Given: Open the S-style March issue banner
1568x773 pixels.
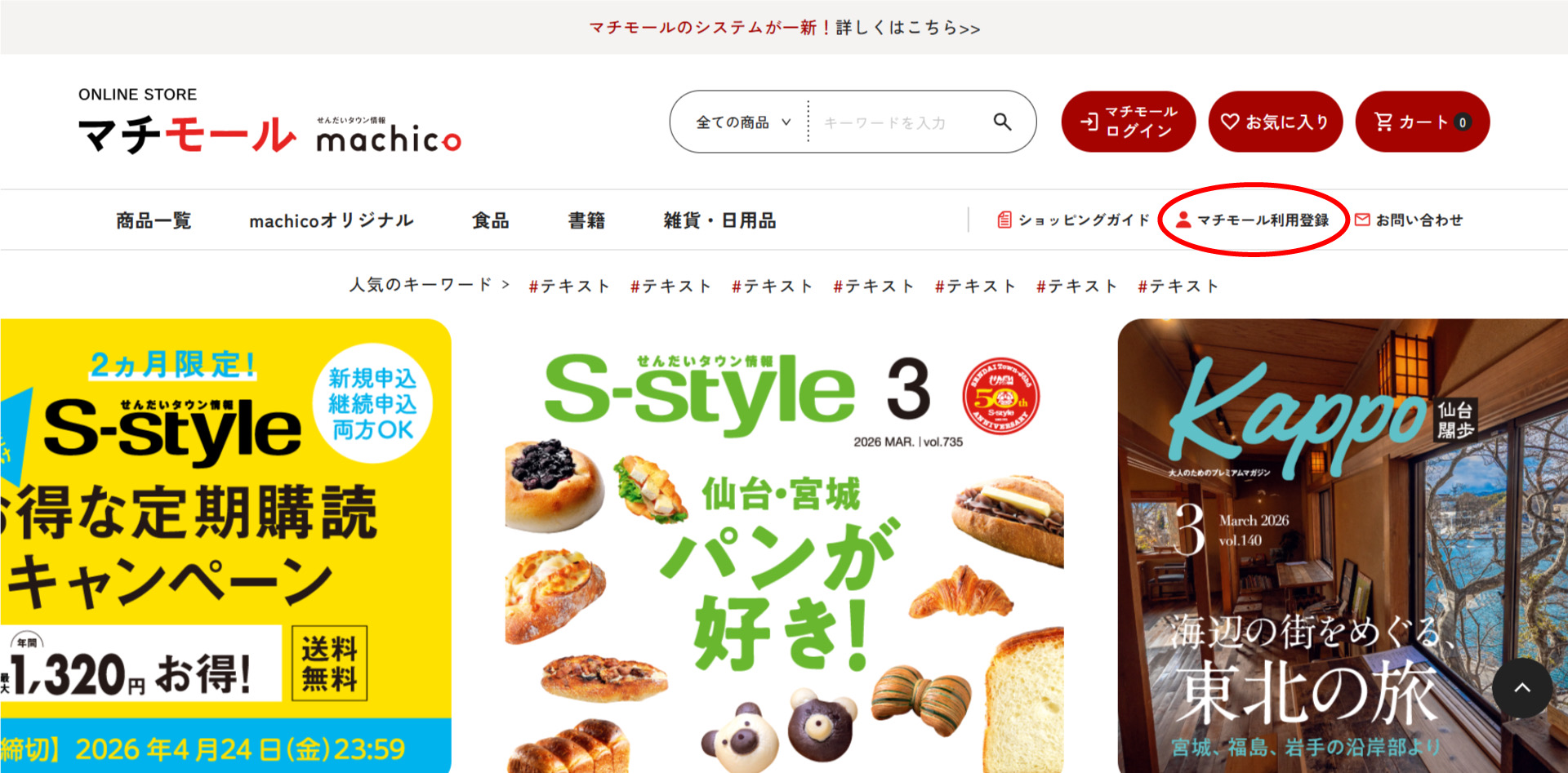Looking at the screenshot, I should coord(784,546).
